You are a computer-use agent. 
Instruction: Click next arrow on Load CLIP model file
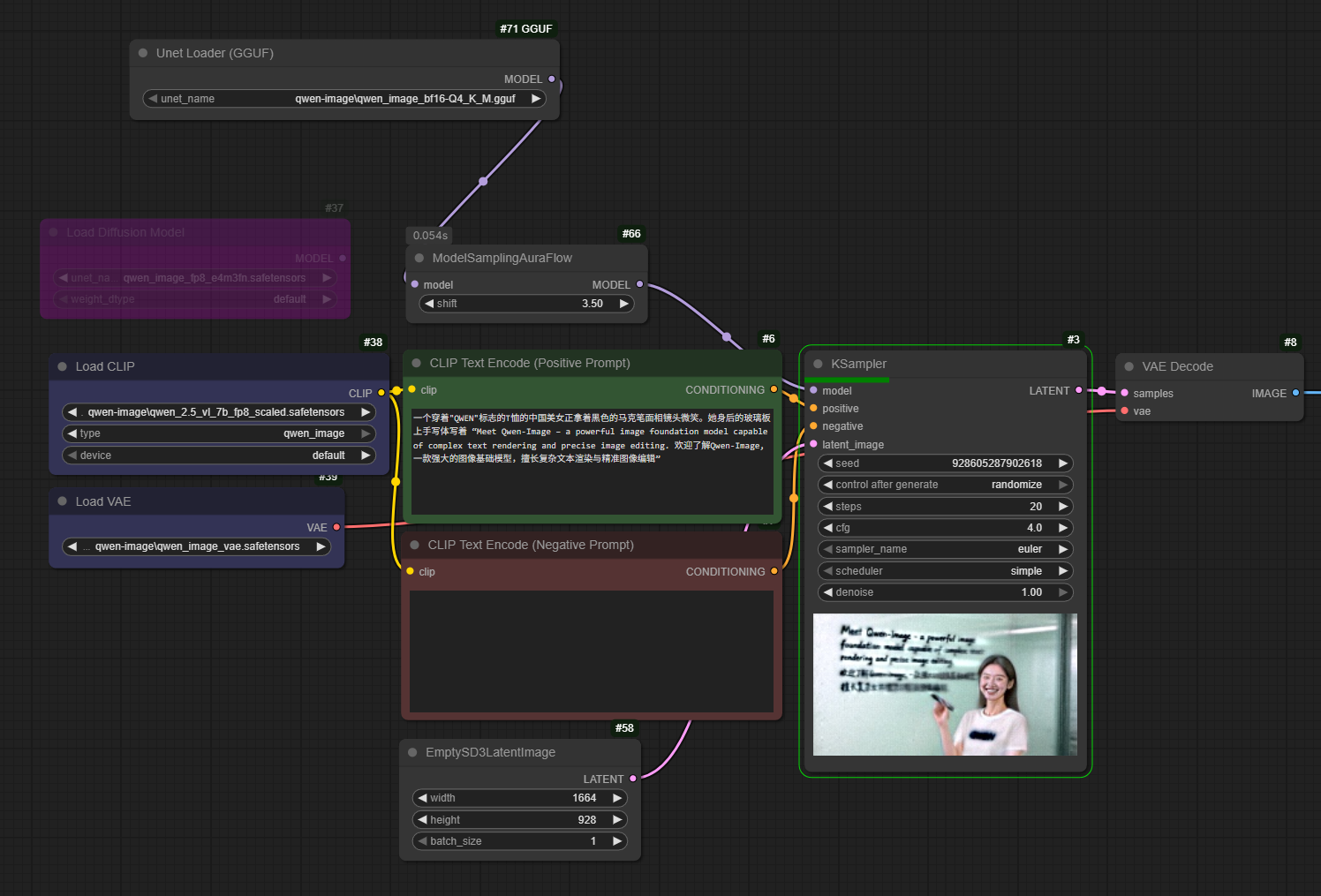click(366, 412)
